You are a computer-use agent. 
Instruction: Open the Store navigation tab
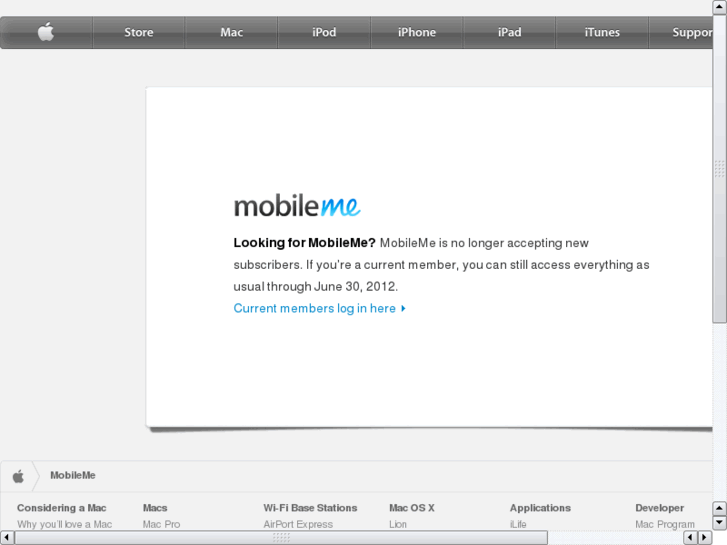pos(139,32)
